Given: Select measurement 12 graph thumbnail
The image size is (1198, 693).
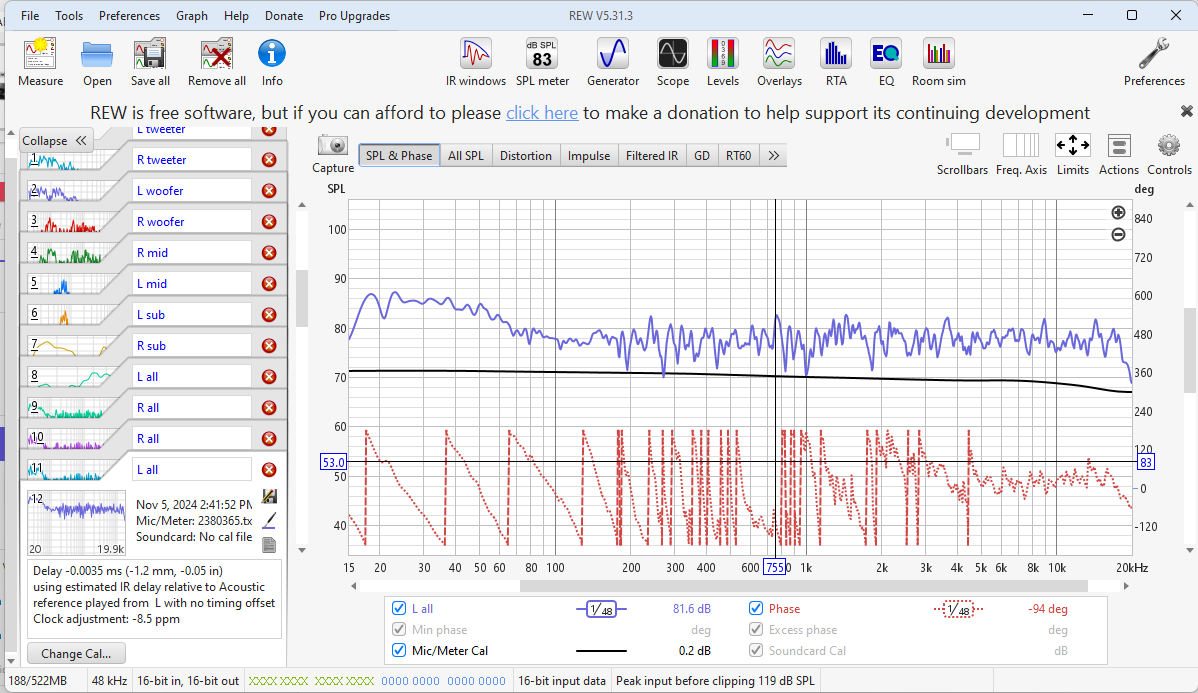Looking at the screenshot, I should 76,523.
